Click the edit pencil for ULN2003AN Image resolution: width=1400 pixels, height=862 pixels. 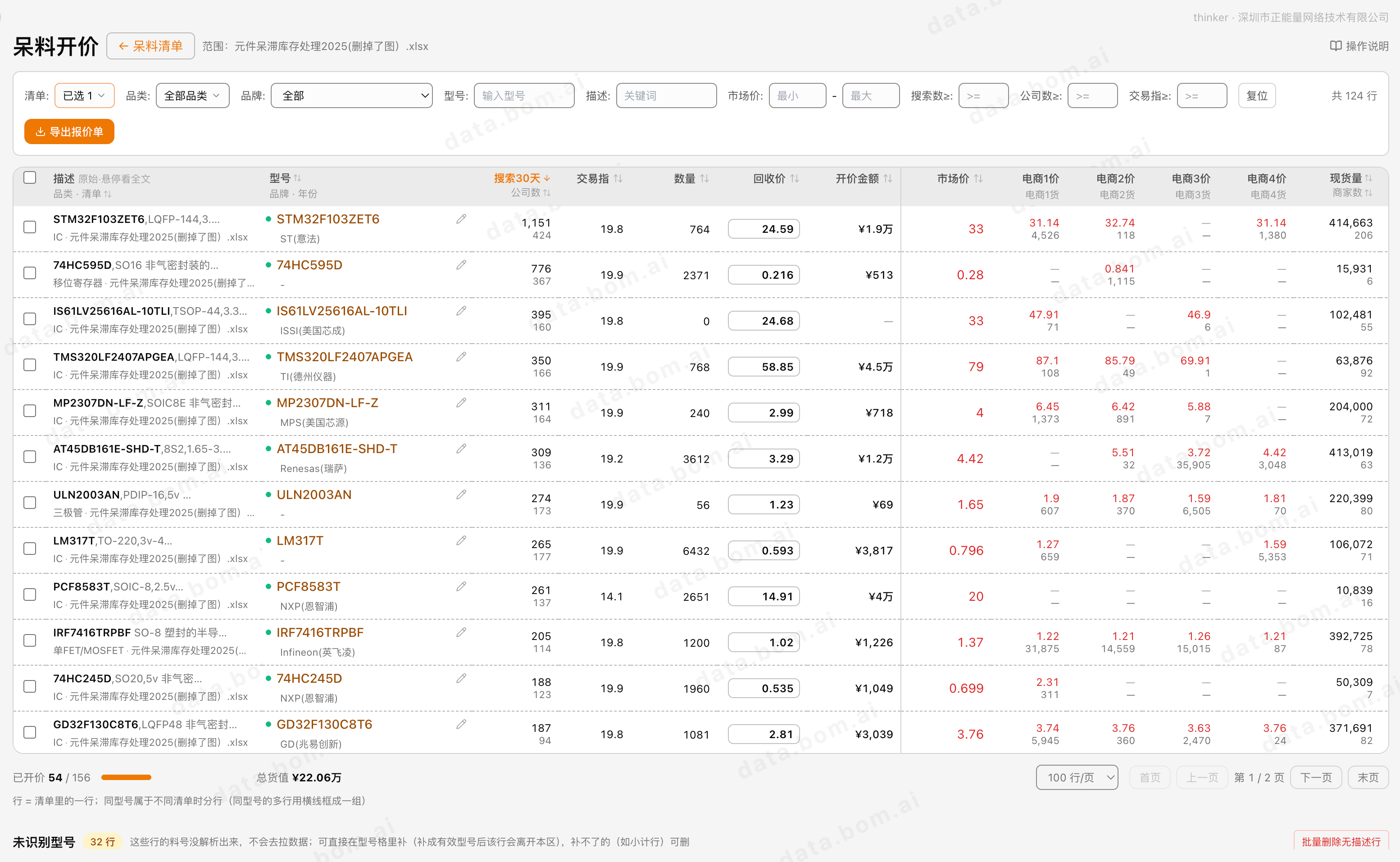click(461, 495)
